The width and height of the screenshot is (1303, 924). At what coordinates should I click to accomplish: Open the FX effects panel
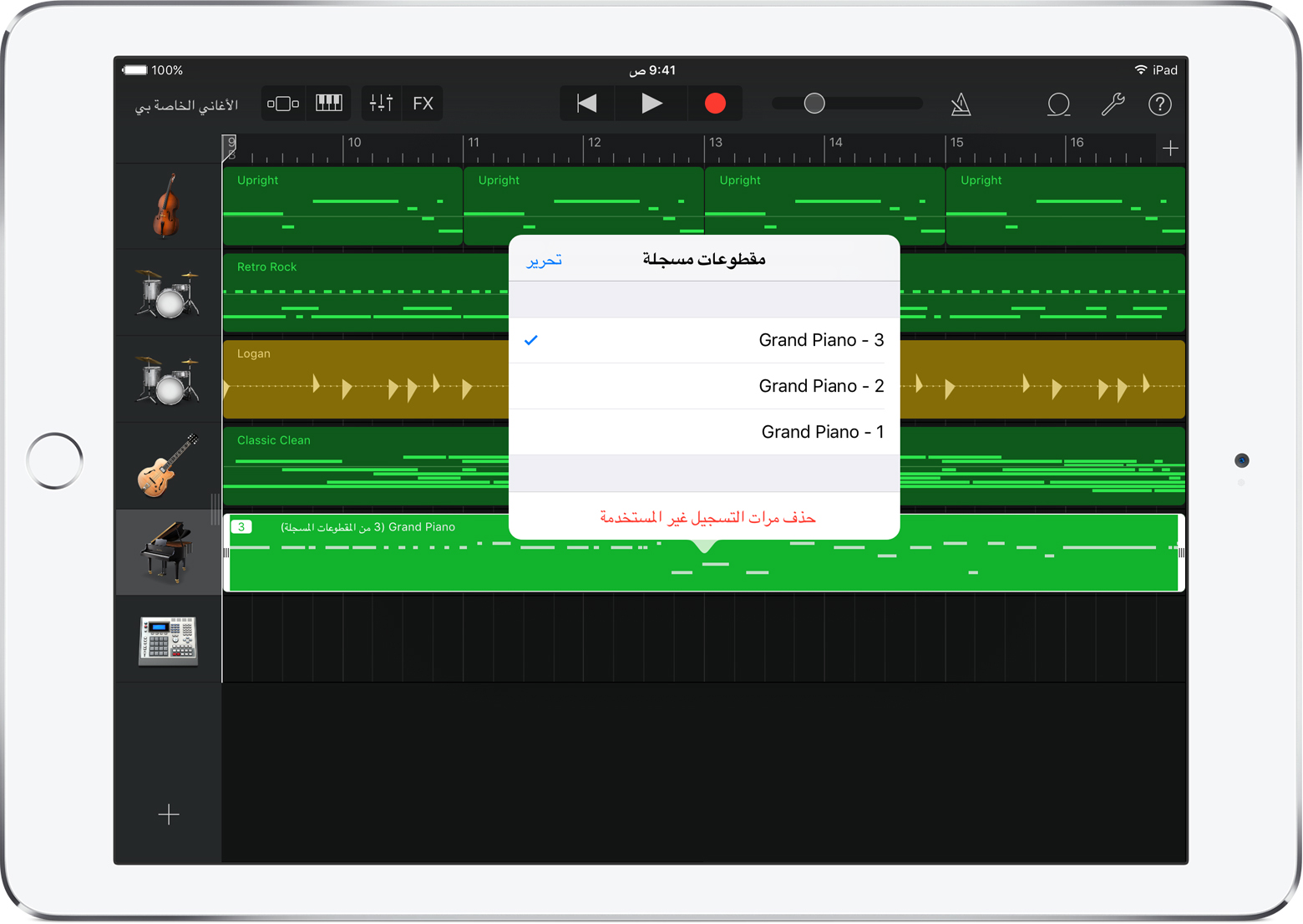point(423,104)
